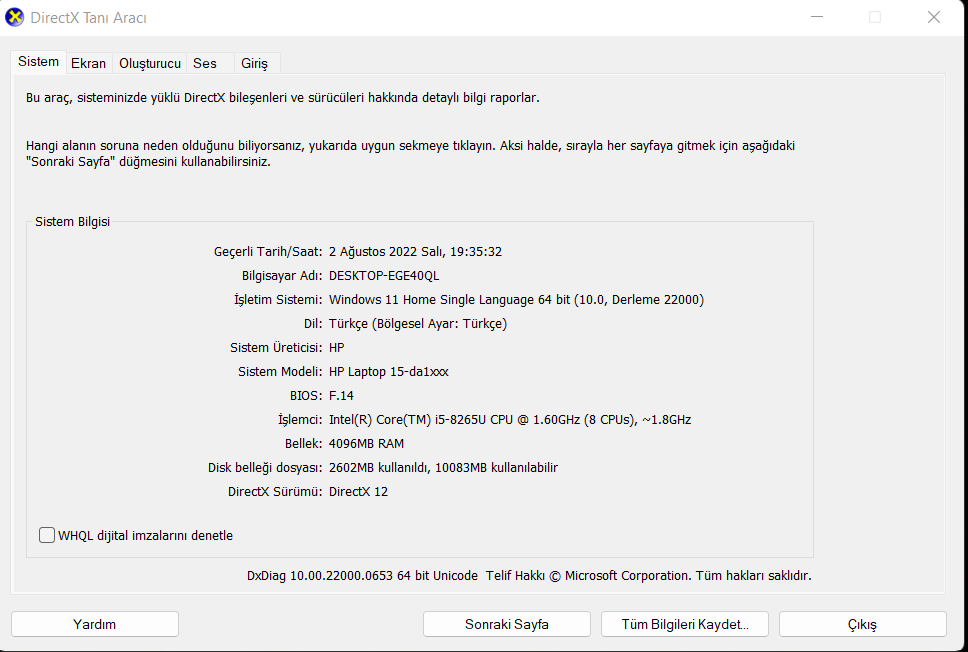Click the window title DirectX Tanı Aracı

[x=88, y=18]
